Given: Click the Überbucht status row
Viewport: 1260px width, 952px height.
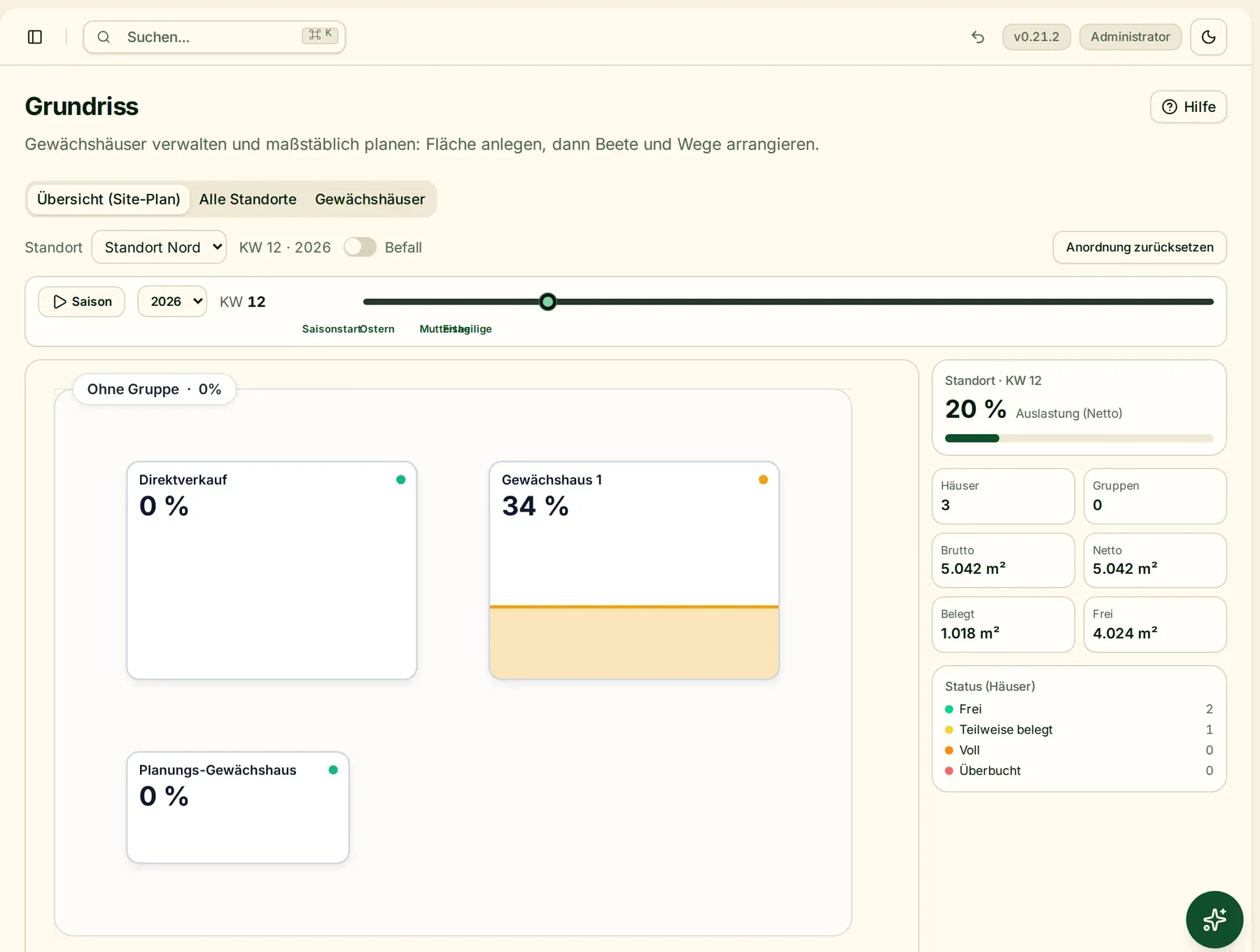Looking at the screenshot, I should pos(1079,770).
